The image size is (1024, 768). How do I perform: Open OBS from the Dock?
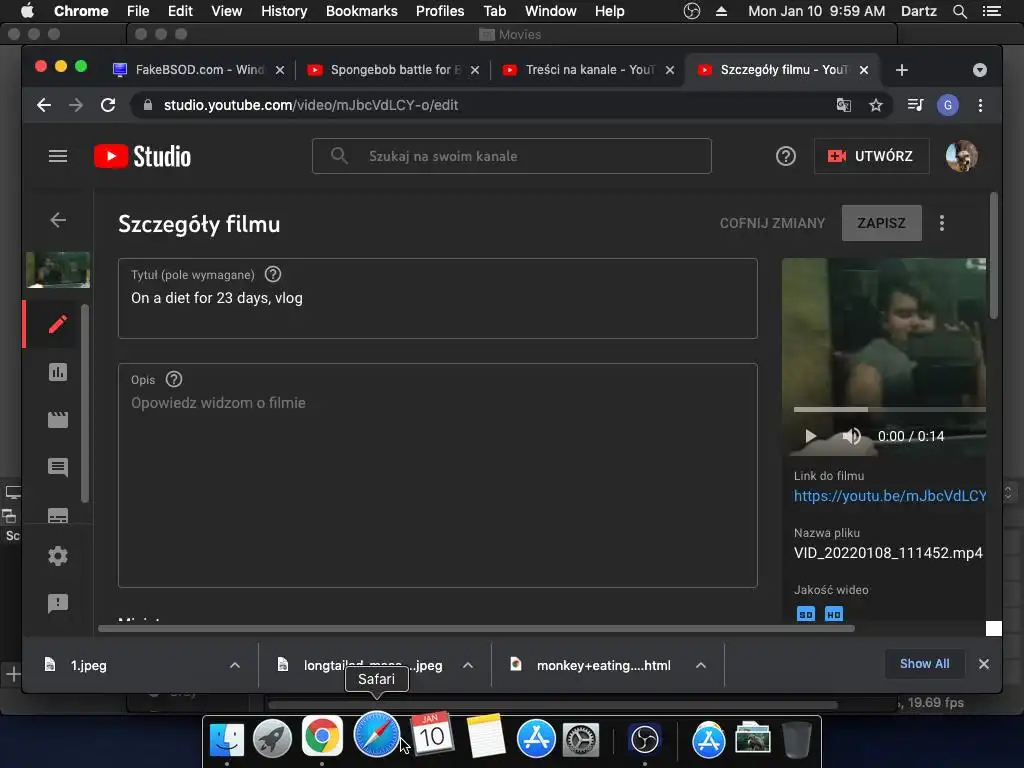pos(645,739)
